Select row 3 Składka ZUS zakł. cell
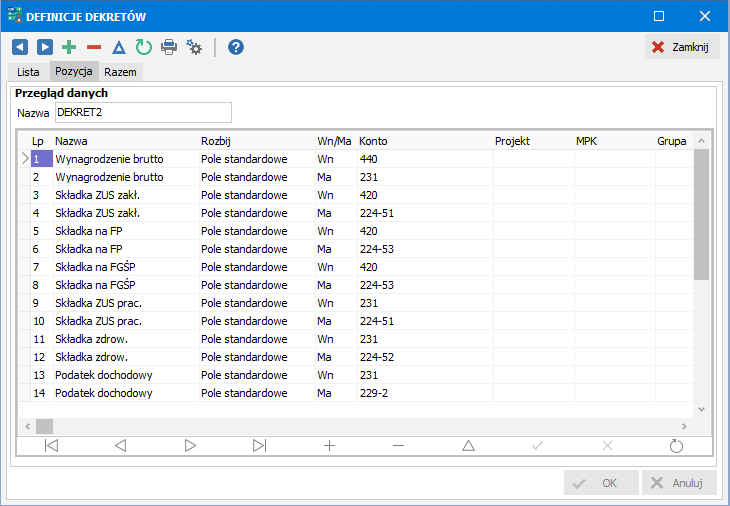 click(x=126, y=195)
